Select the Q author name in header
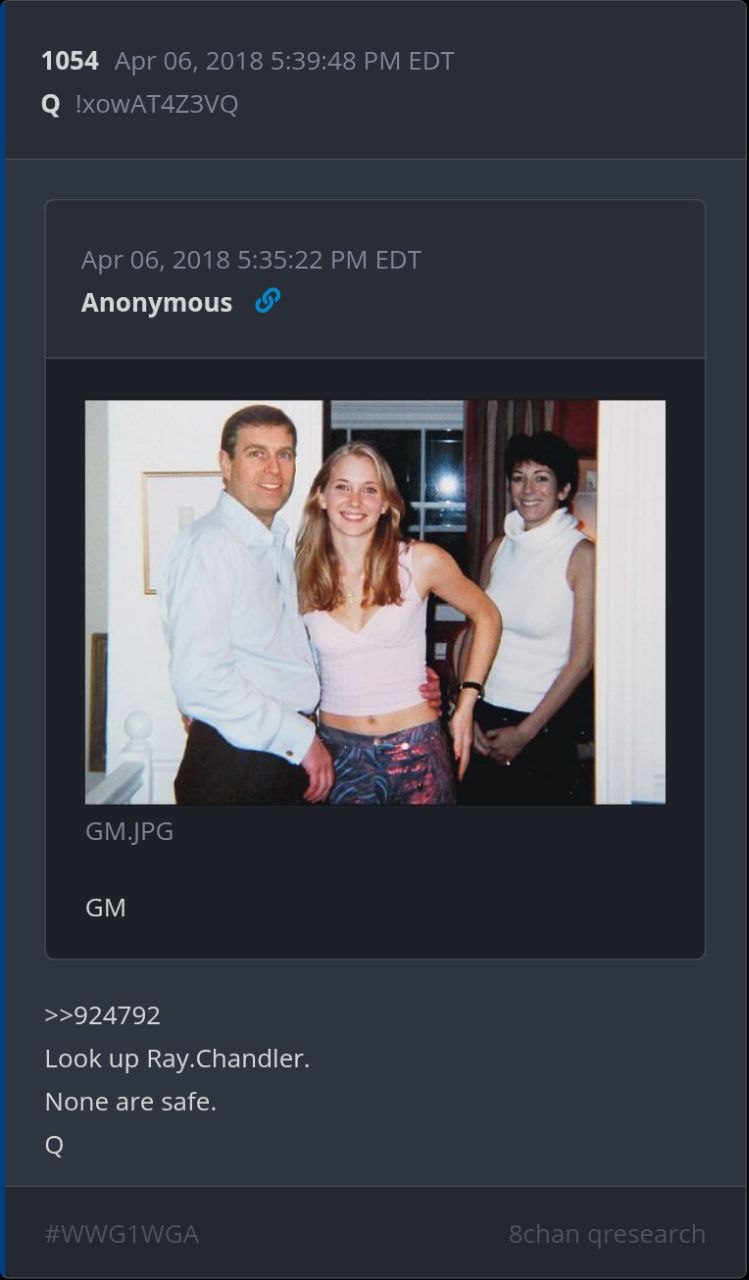Screen dimensions: 749x1280 51,105
